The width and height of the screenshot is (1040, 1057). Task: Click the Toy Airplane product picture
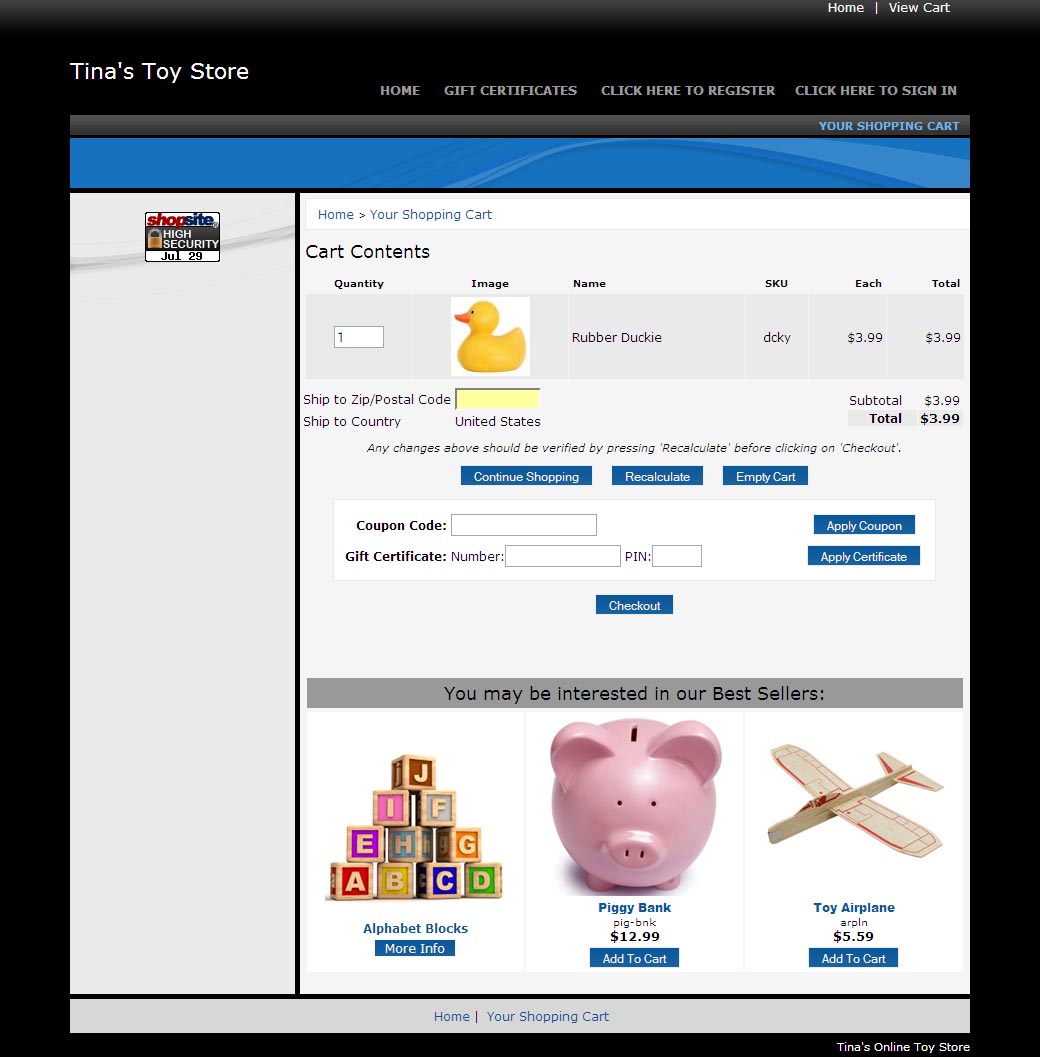[x=854, y=800]
